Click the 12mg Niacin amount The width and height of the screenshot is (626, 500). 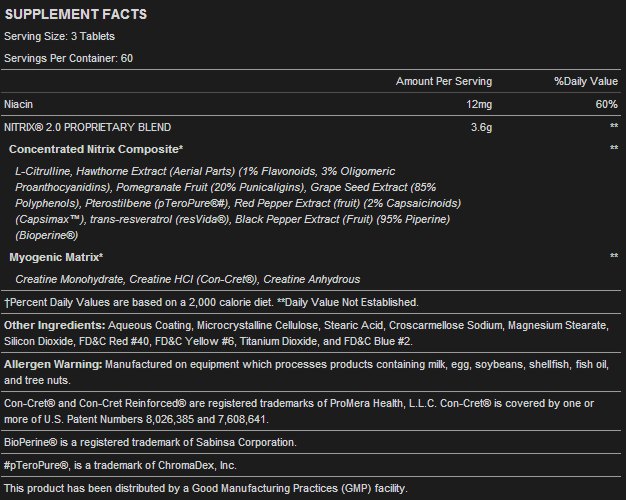(479, 105)
